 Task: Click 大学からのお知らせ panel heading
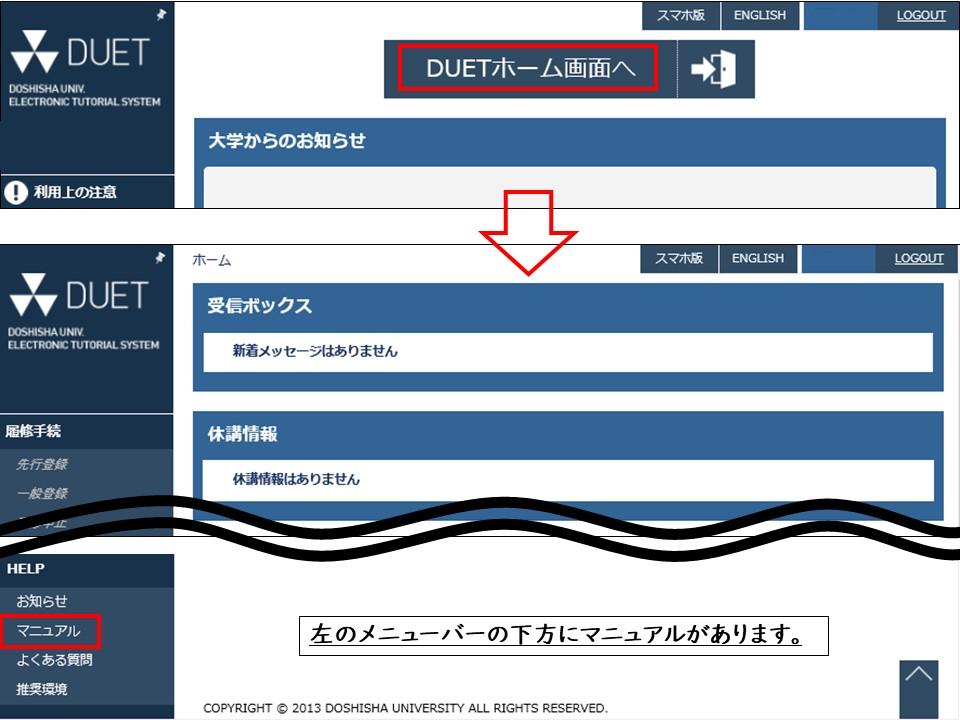pos(287,140)
